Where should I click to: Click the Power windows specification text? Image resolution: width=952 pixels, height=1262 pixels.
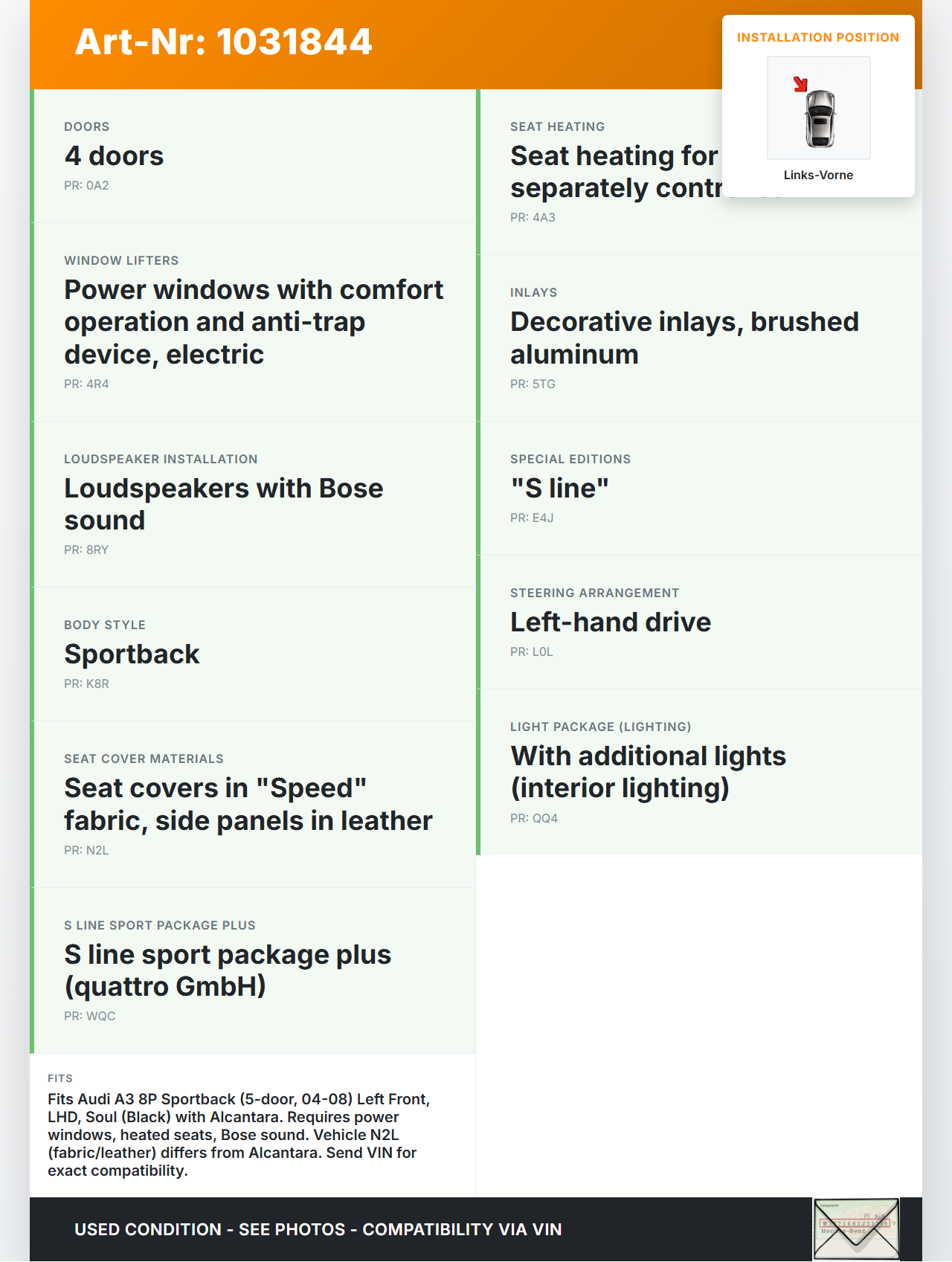254,322
